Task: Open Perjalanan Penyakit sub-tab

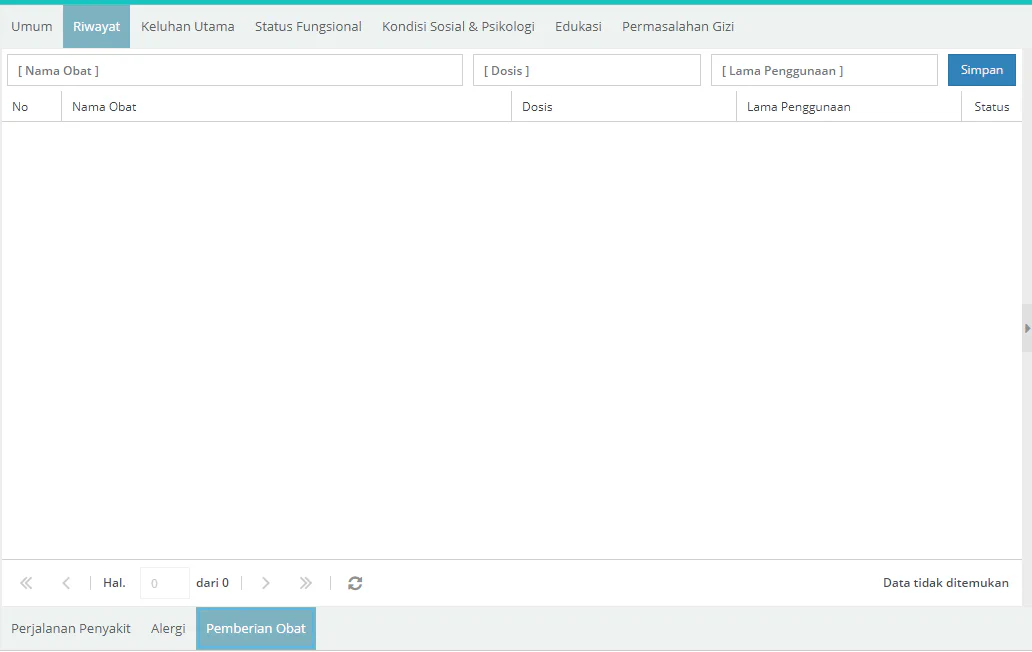Action: [x=71, y=628]
